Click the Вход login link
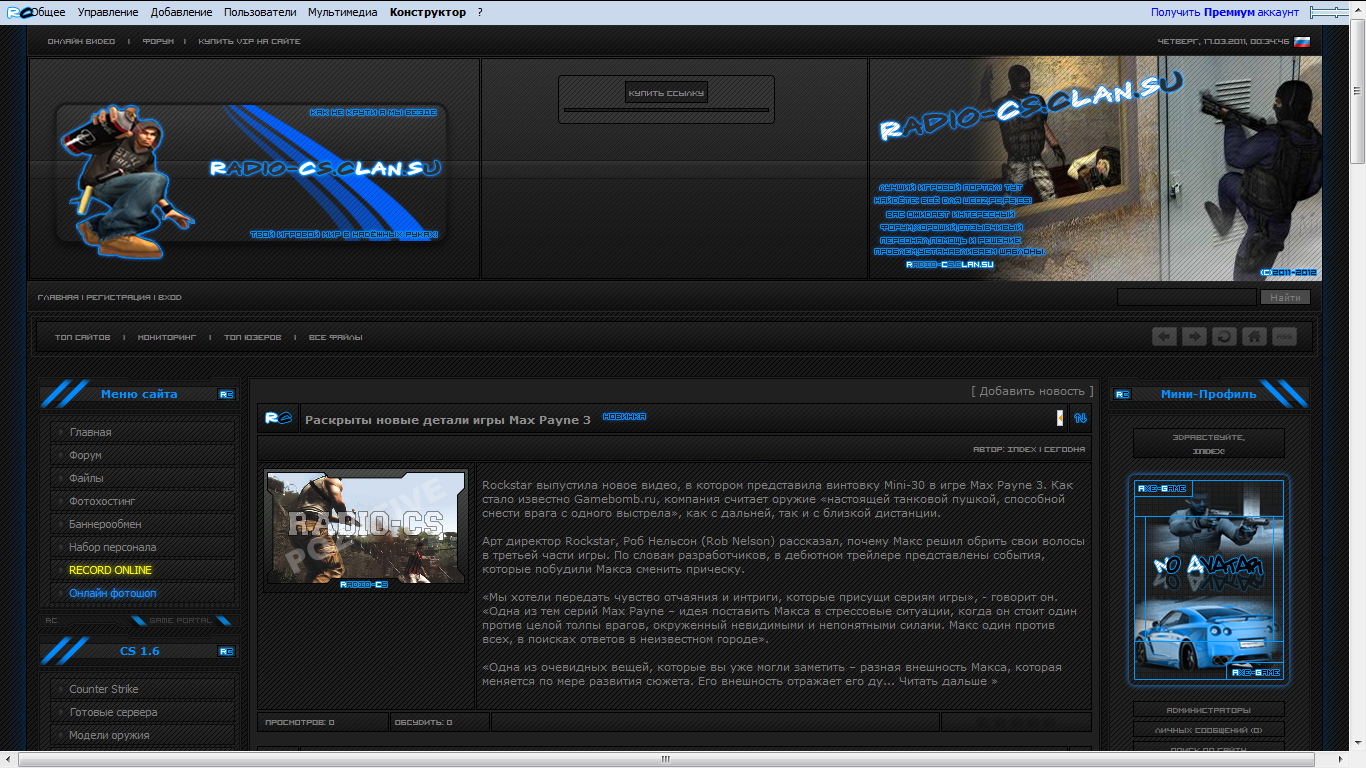The width and height of the screenshot is (1366, 768). [x=170, y=298]
